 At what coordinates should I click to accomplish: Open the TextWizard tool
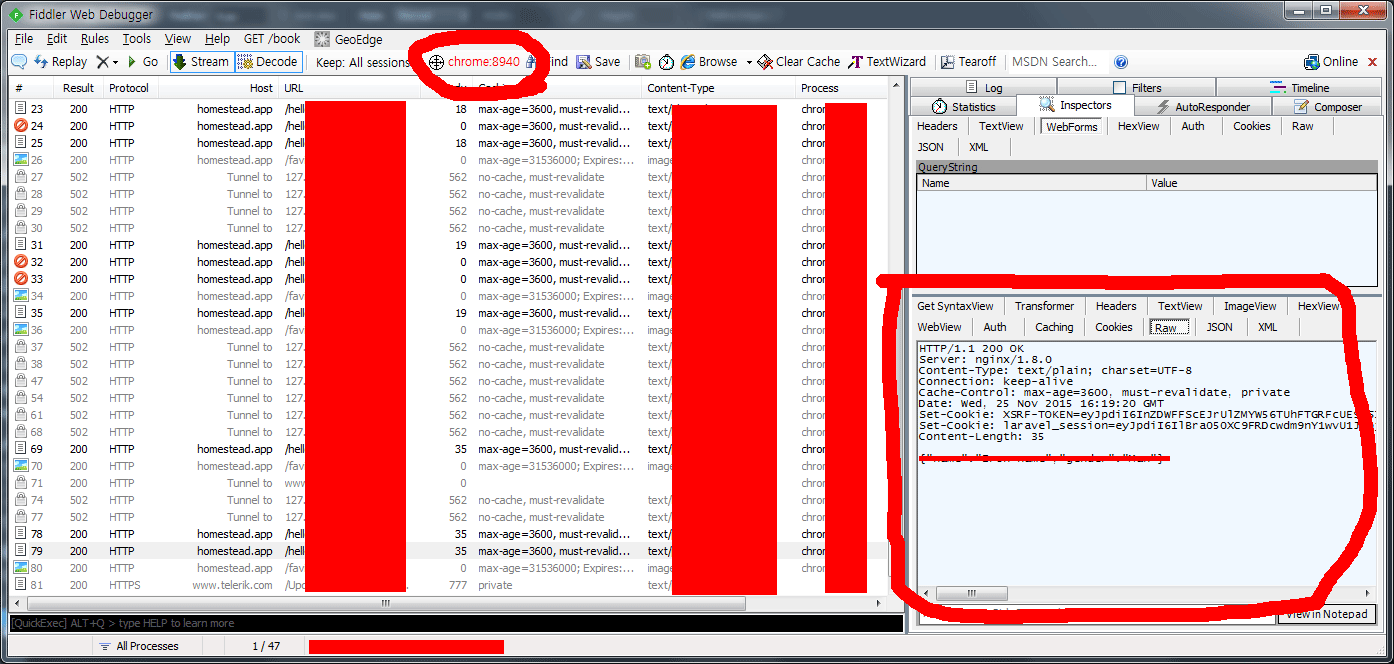[887, 62]
